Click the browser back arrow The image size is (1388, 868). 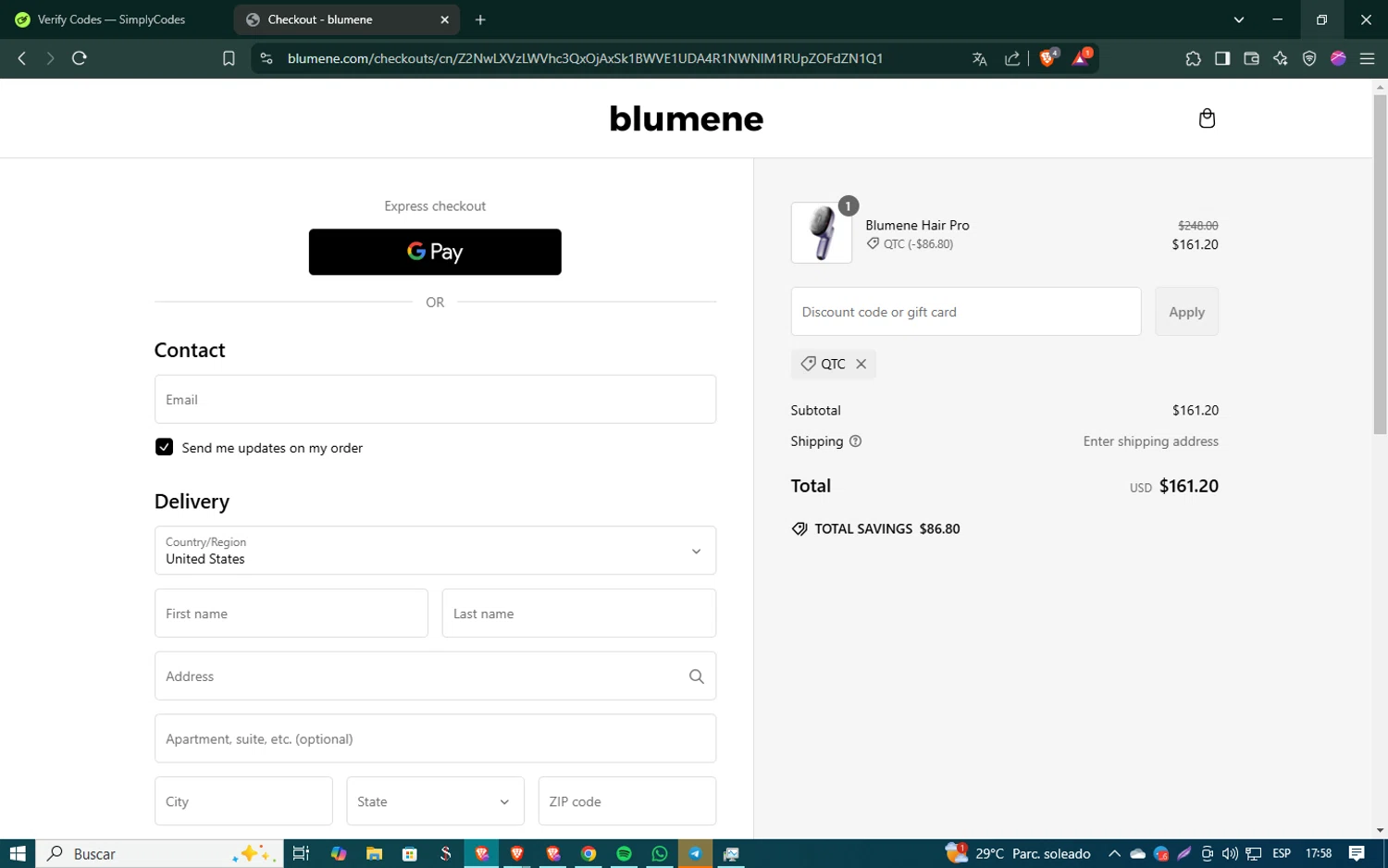pyautogui.click(x=22, y=58)
